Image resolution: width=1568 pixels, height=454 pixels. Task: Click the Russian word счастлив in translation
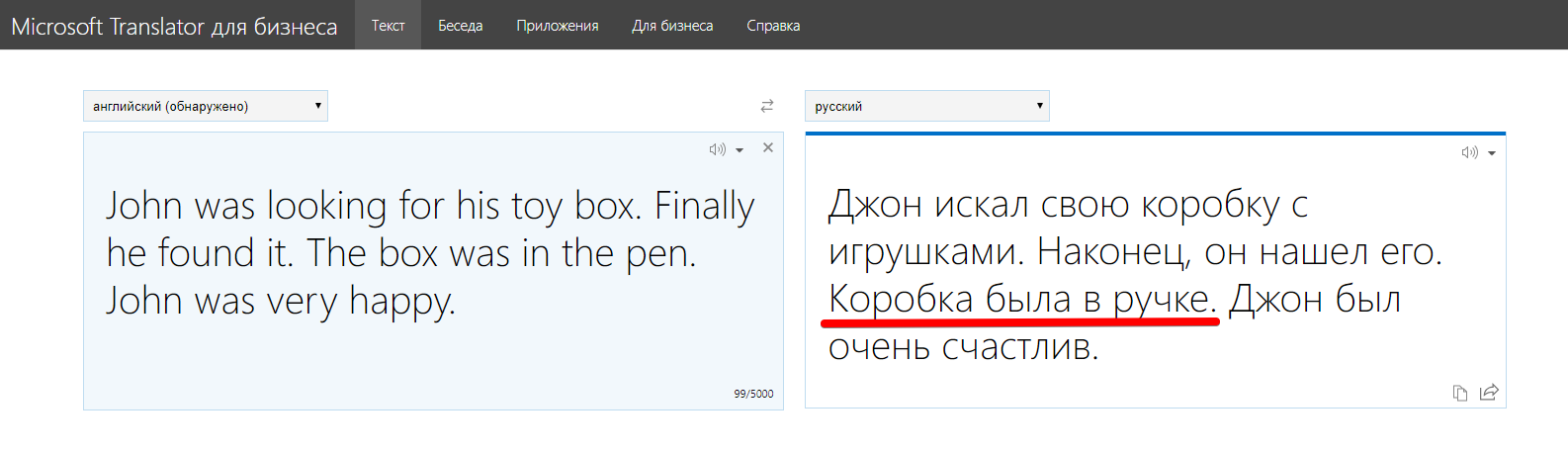click(x=1018, y=346)
